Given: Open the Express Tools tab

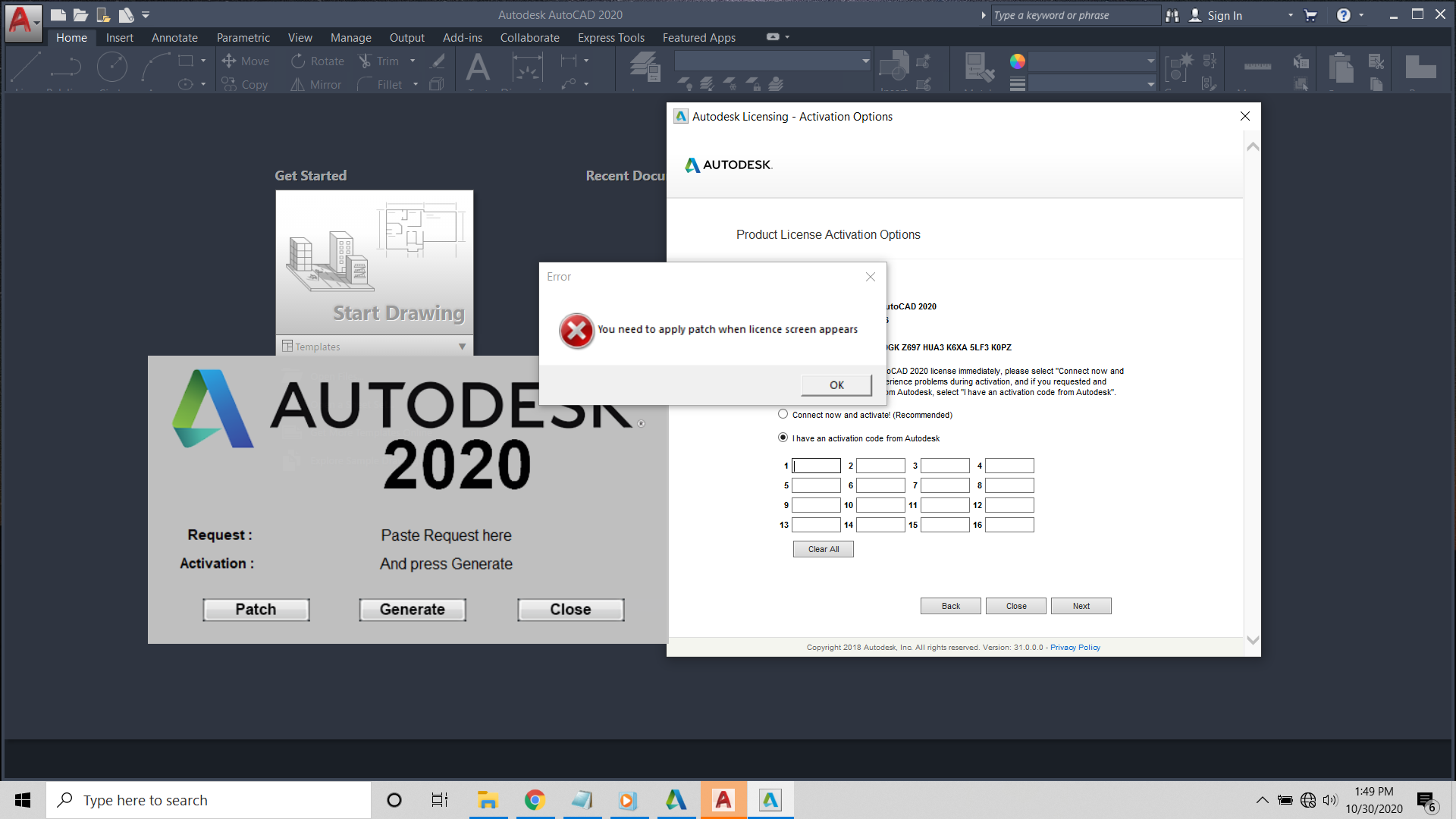Looking at the screenshot, I should point(610,37).
